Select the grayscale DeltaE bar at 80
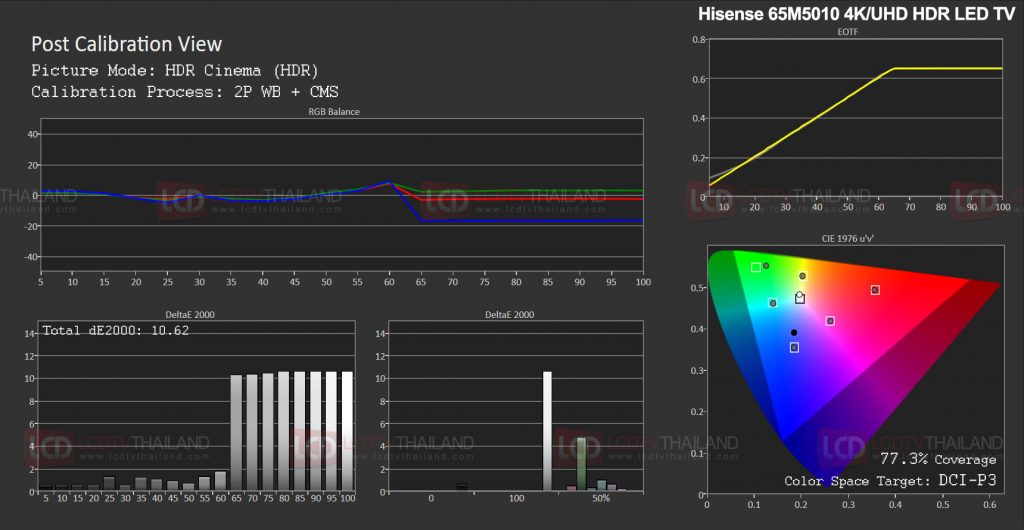This screenshot has height=530, width=1024. (283, 431)
